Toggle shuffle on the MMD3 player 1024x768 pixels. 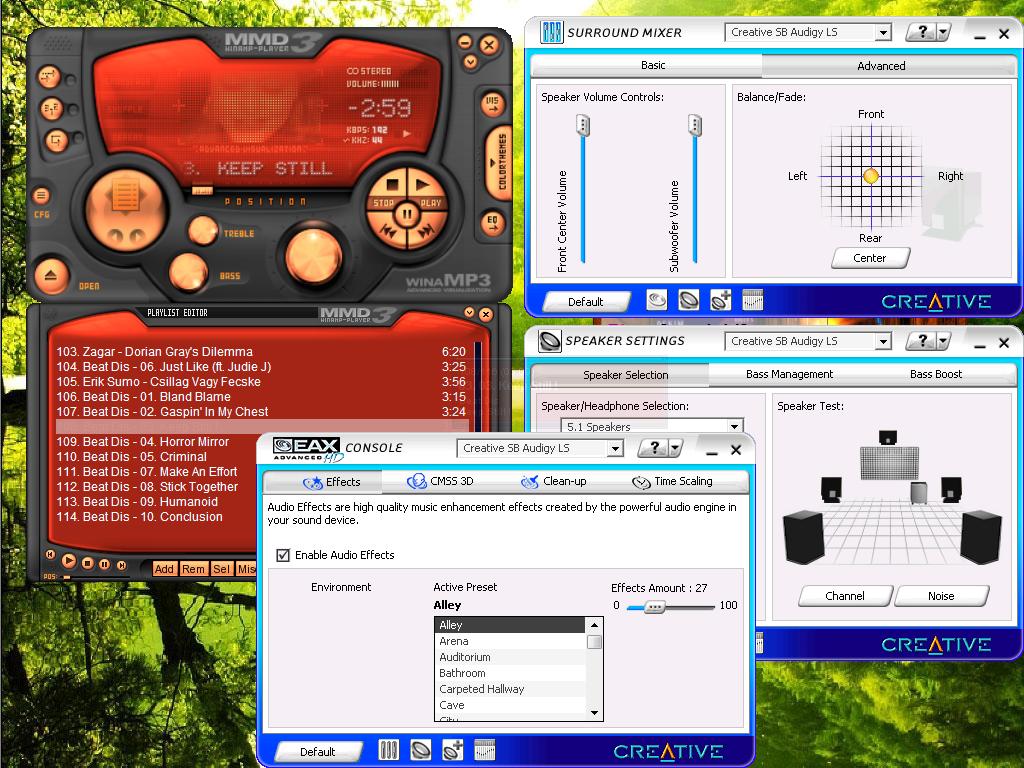[49, 77]
